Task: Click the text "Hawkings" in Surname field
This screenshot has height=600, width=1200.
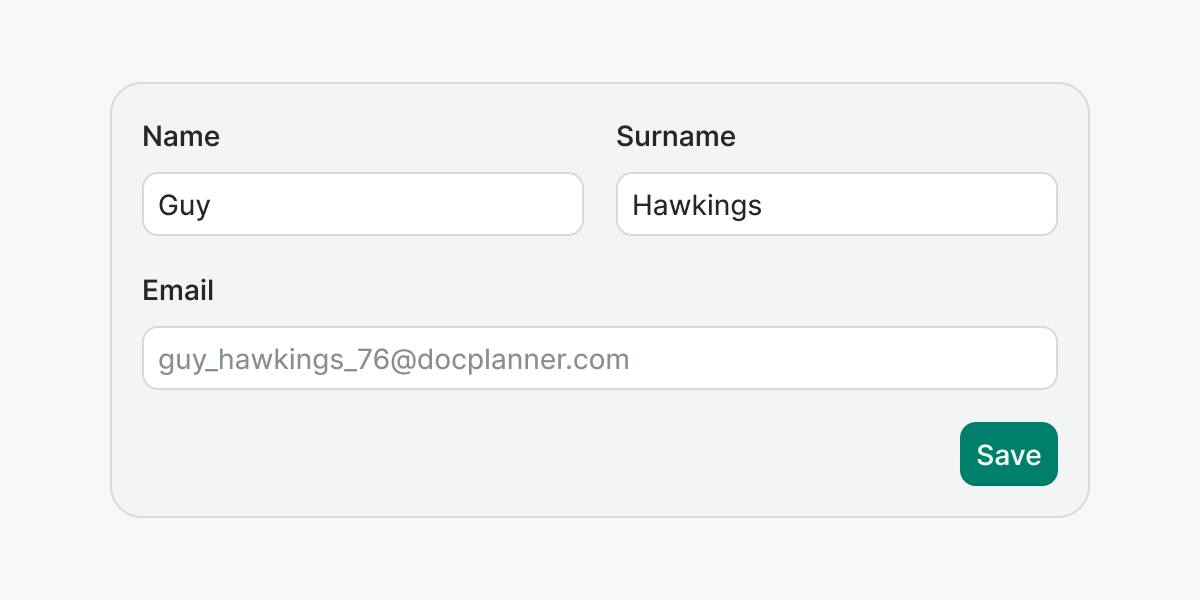Action: tap(697, 206)
